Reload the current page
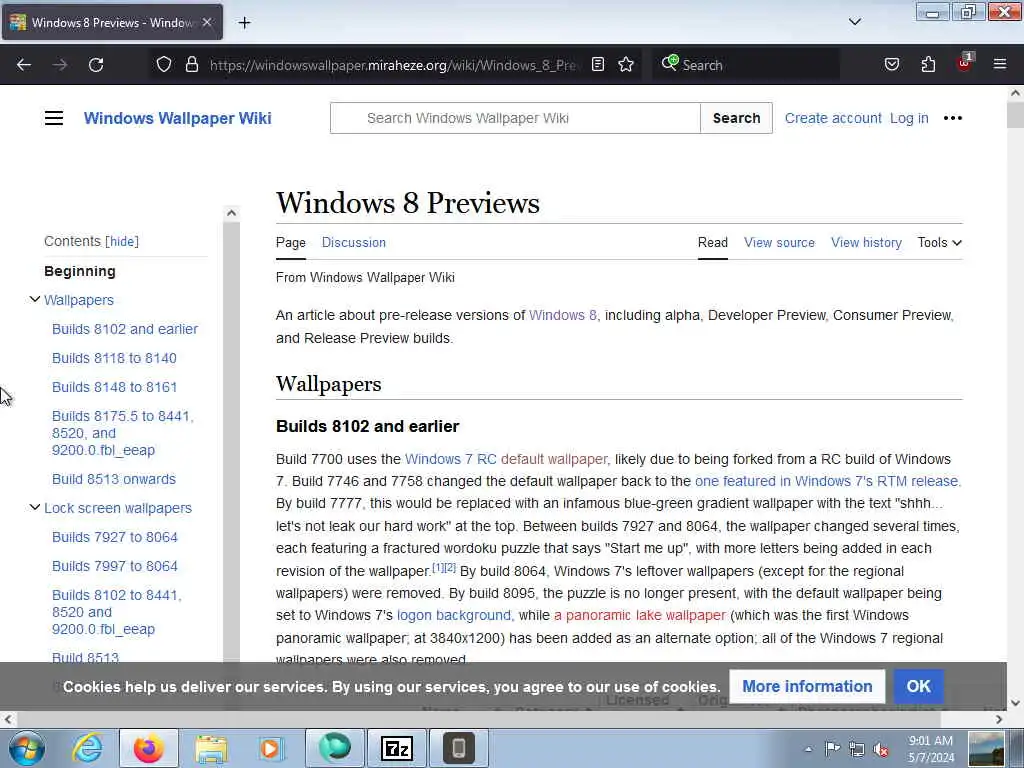Image resolution: width=1024 pixels, height=768 pixels. pos(96,65)
